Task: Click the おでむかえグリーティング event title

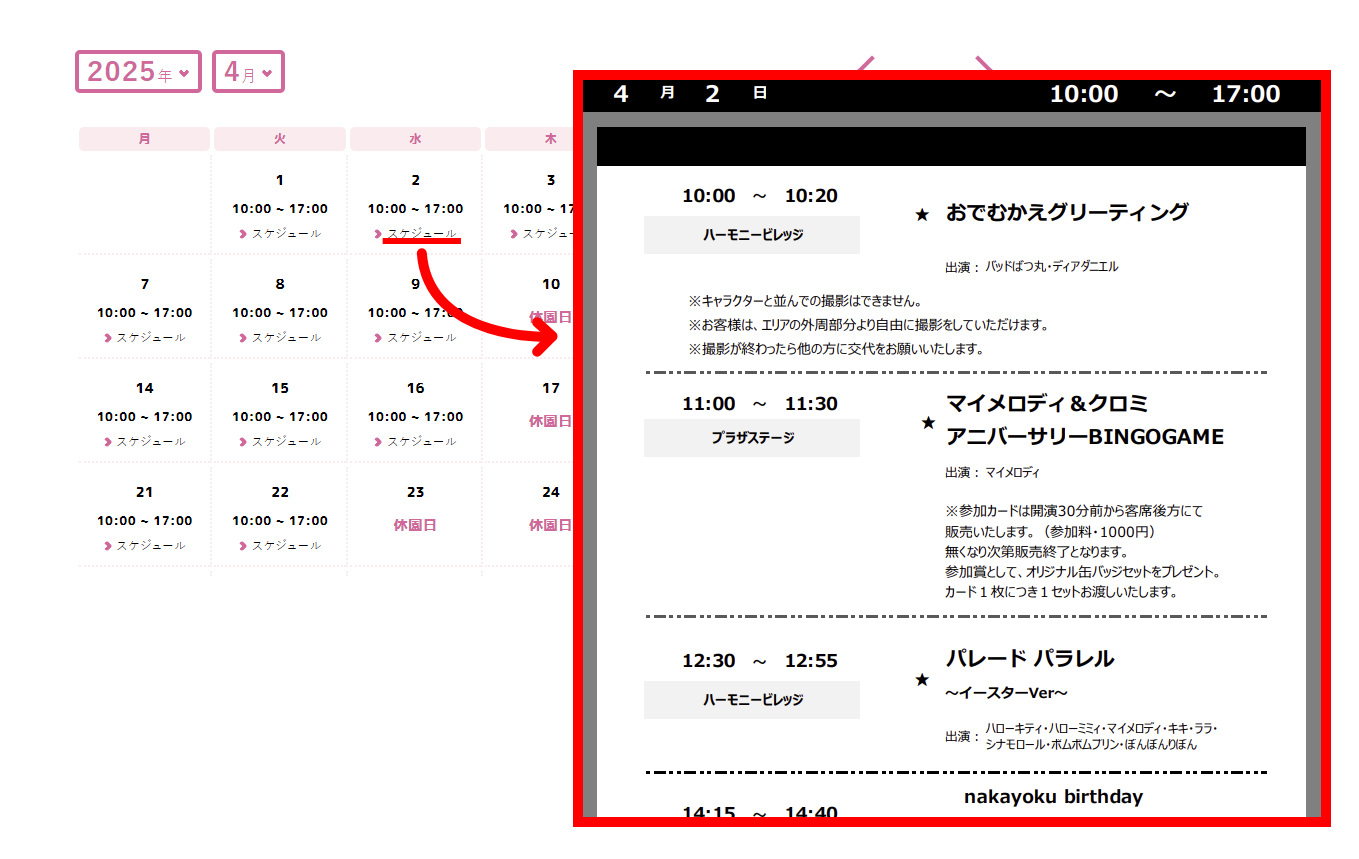Action: click(x=1067, y=212)
